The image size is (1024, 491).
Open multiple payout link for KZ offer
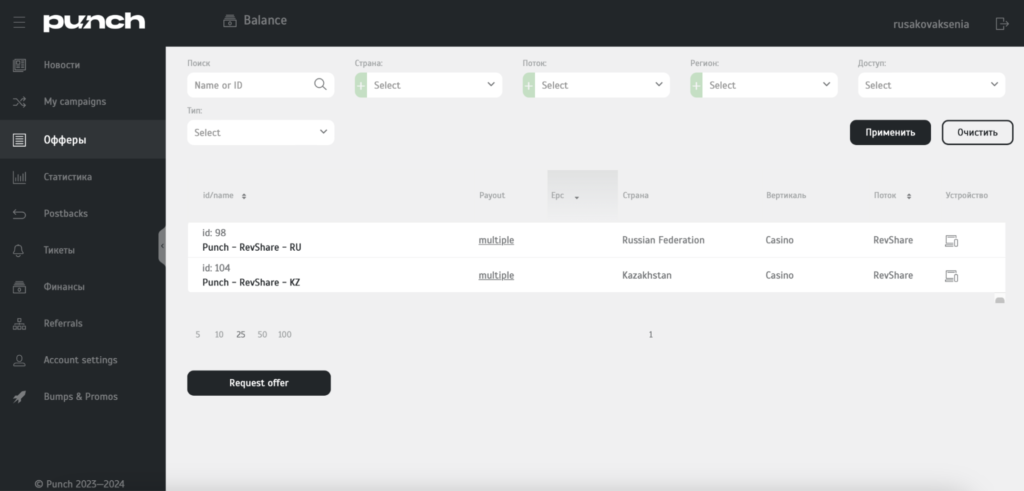click(x=496, y=276)
